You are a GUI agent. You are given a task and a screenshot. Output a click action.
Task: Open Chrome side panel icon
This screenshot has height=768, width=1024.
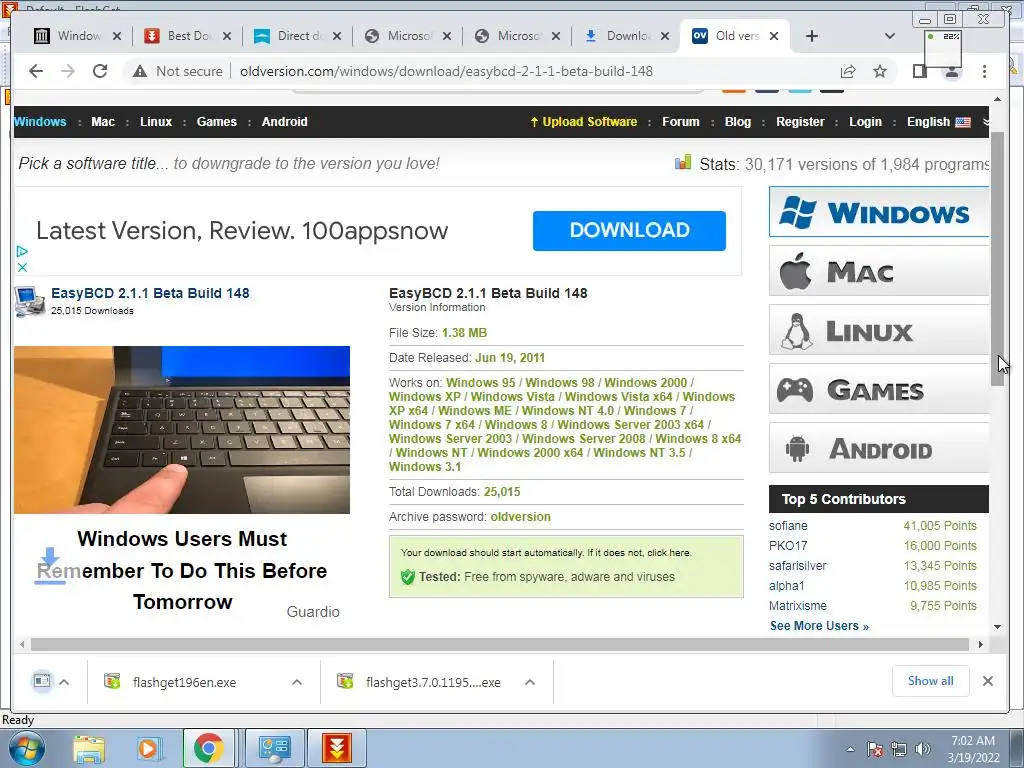click(920, 71)
